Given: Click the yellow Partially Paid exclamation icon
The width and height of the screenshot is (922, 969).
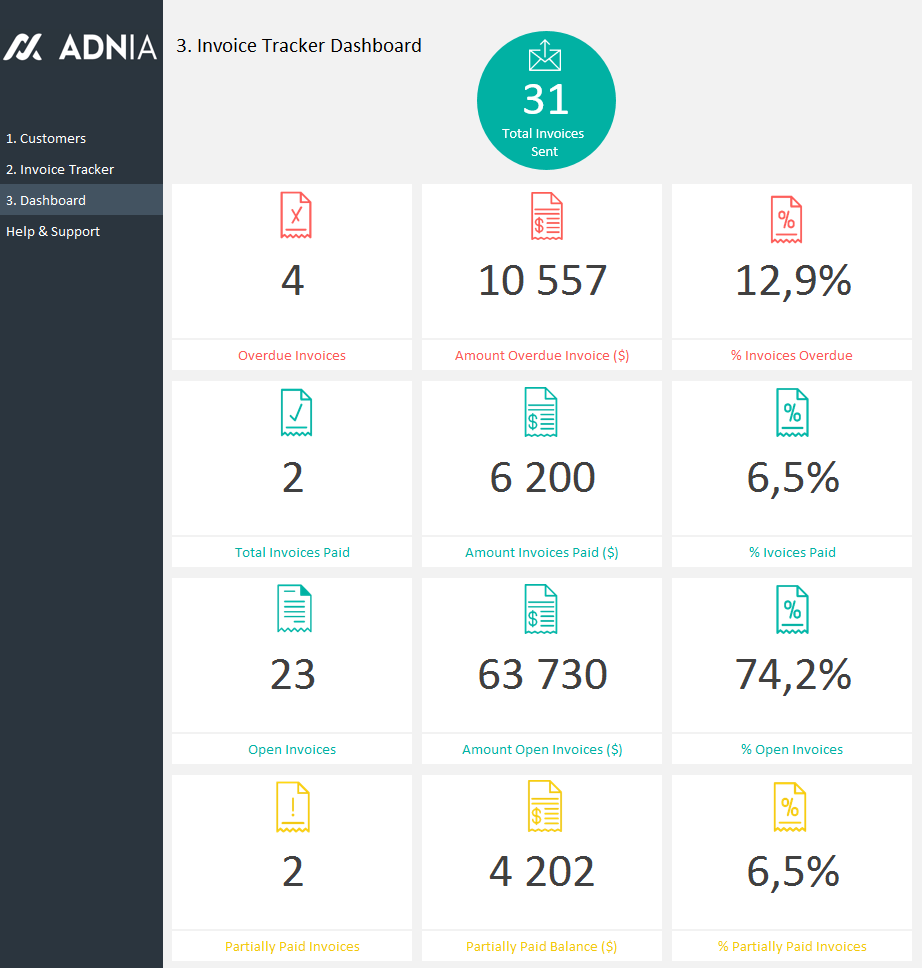Looking at the screenshot, I should coord(292,806).
